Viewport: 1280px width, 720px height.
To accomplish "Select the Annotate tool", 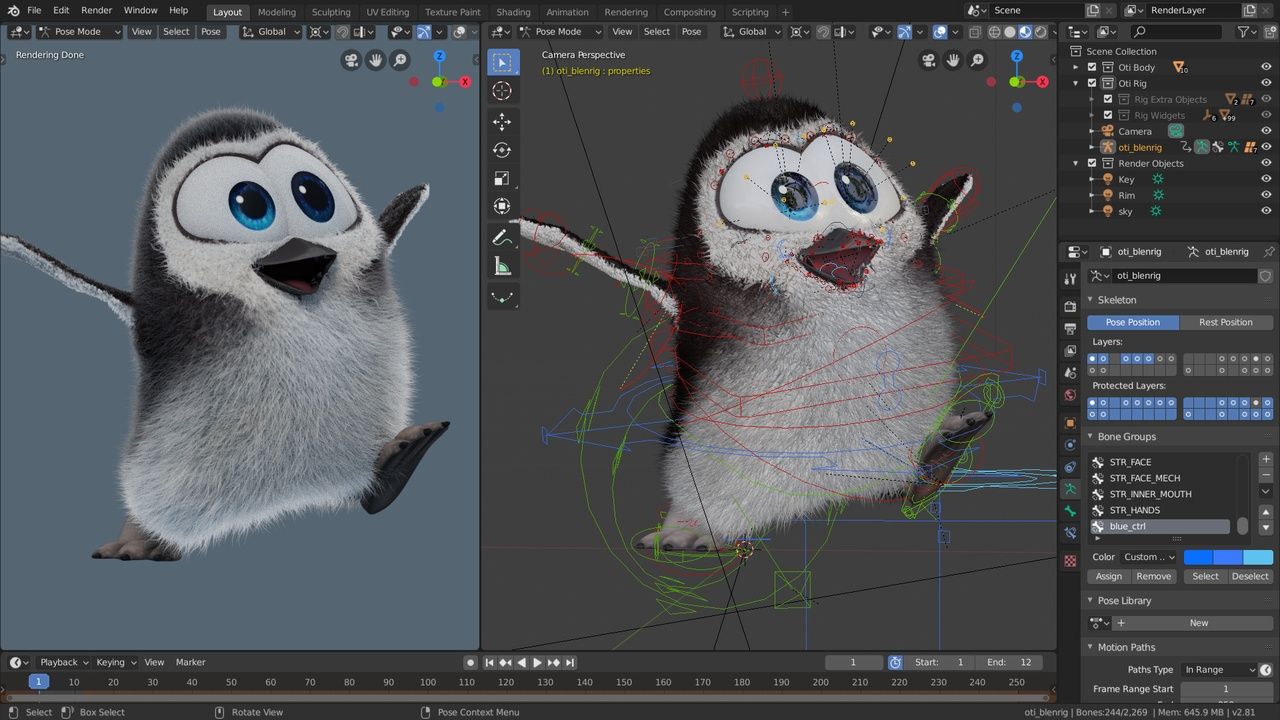I will pyautogui.click(x=502, y=237).
